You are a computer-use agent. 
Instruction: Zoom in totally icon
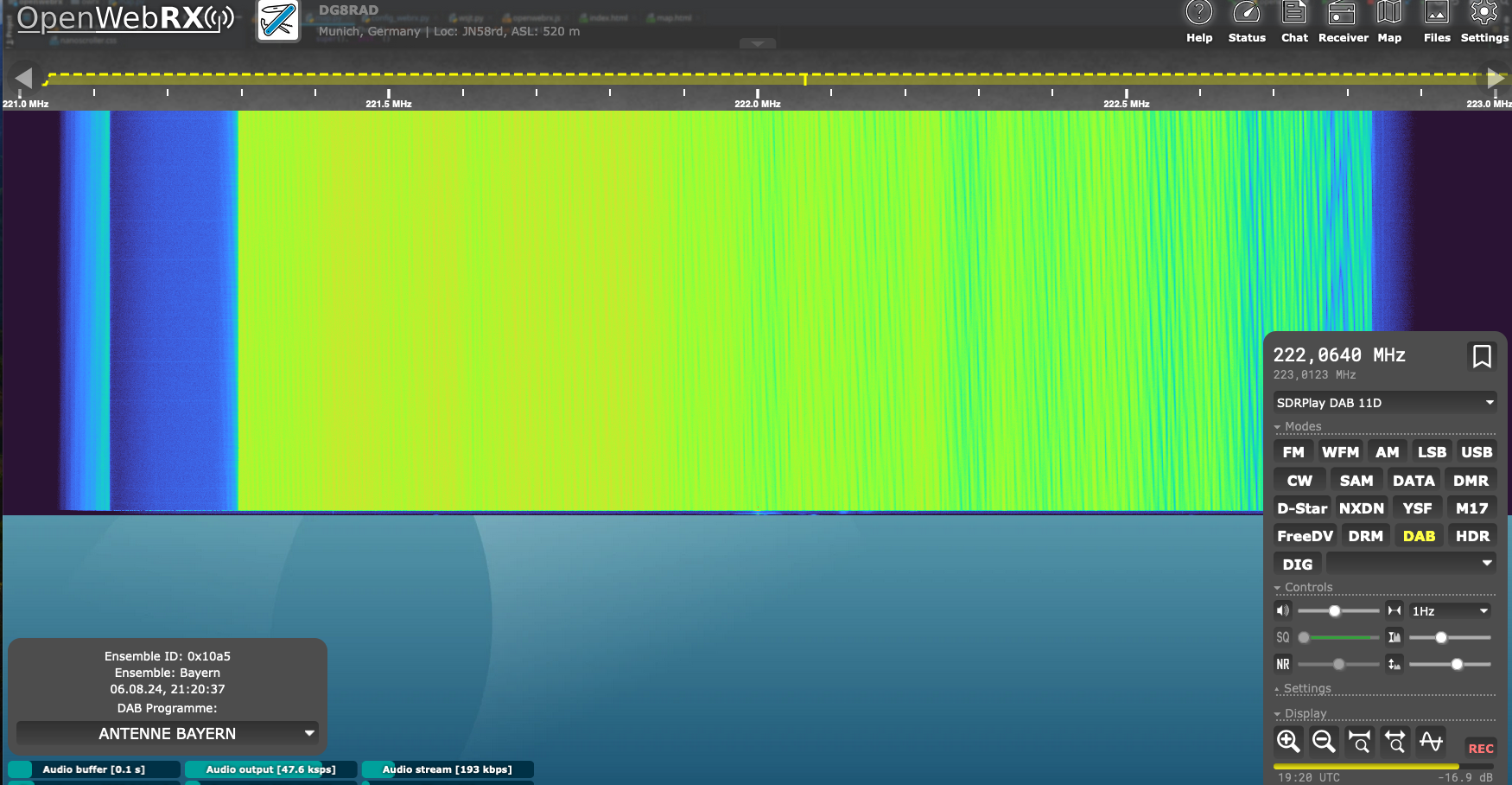[x=1359, y=741]
